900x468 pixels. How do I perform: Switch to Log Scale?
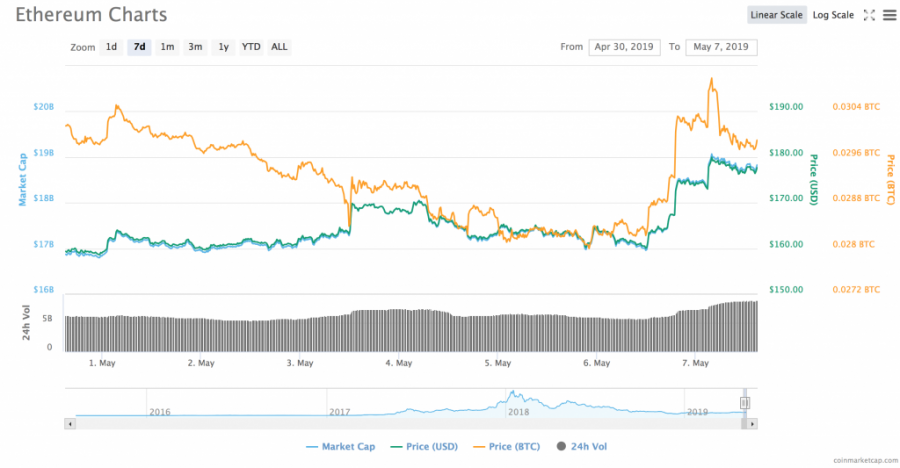pyautogui.click(x=833, y=15)
